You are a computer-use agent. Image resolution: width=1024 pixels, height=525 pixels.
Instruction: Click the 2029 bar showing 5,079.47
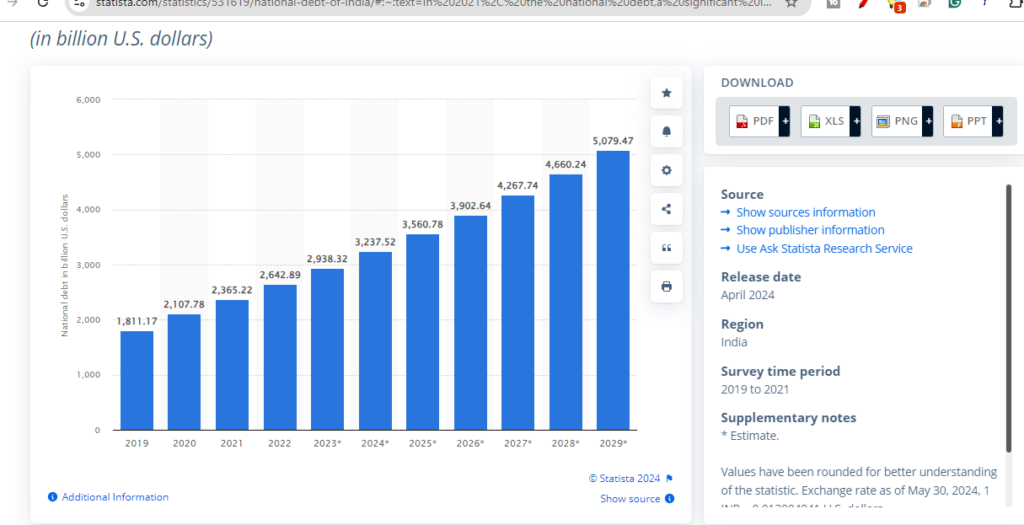(613, 290)
